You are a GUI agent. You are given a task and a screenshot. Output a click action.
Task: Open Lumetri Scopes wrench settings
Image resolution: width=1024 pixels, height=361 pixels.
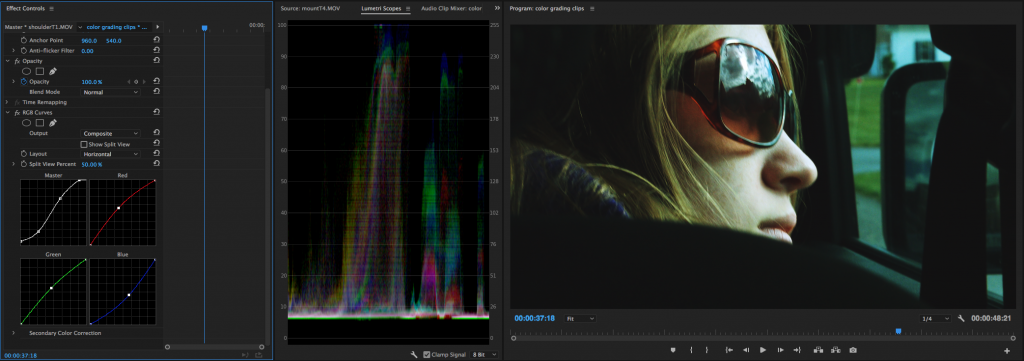pos(413,354)
